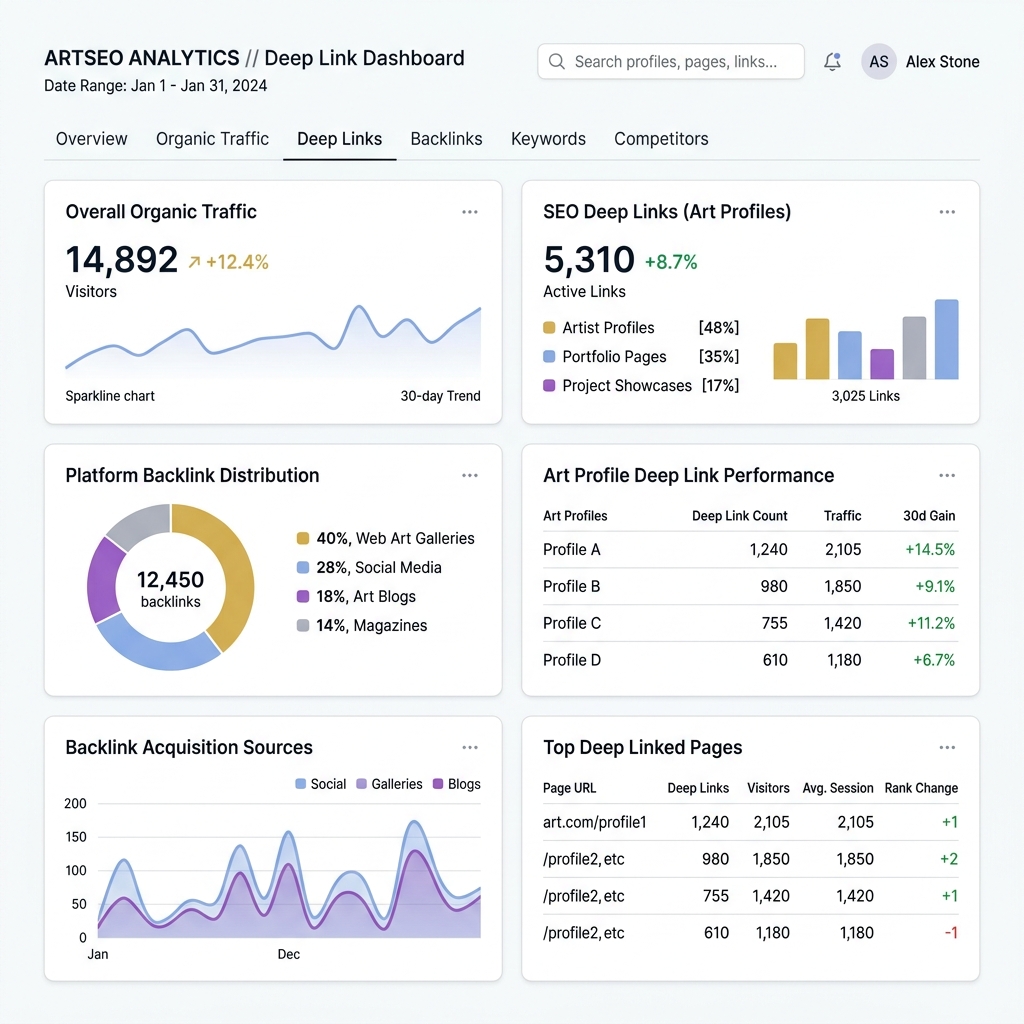
Task: Toggle the Blogs series in chart legend
Action: pyautogui.click(x=456, y=784)
